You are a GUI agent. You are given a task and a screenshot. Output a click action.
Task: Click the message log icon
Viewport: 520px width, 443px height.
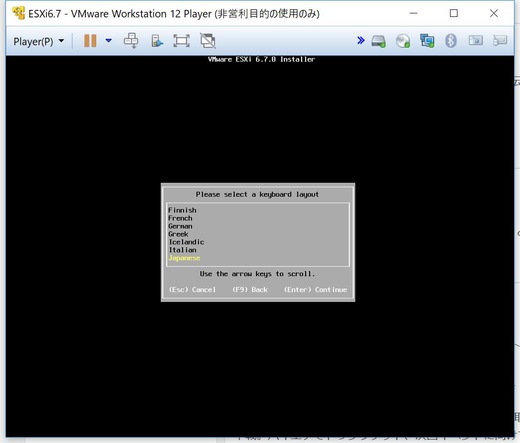pyautogui.click(x=500, y=41)
